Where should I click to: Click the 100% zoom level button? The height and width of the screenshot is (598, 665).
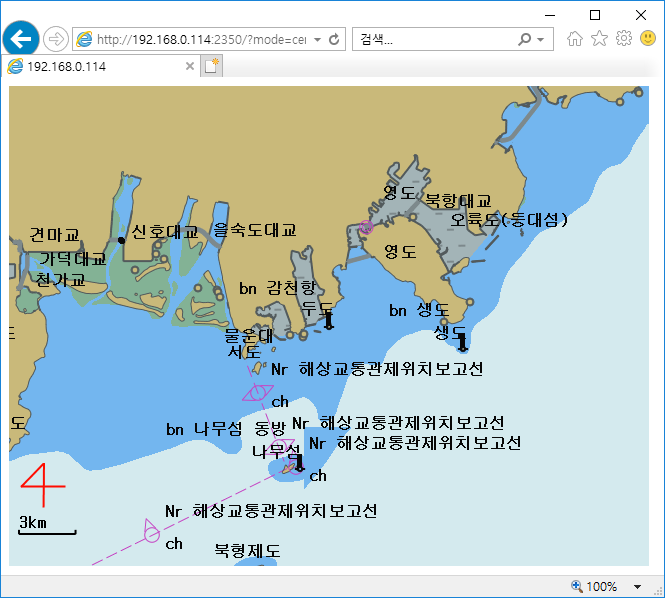595,586
